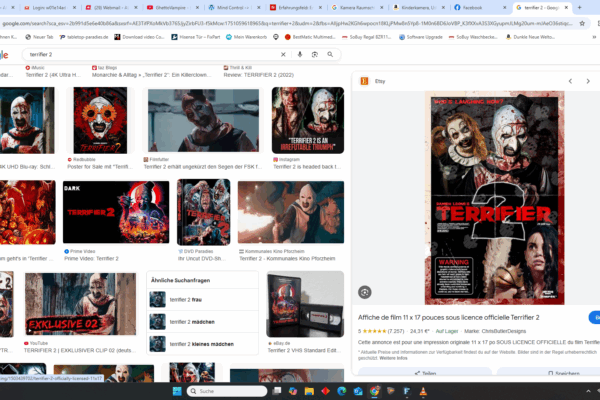Open Windows Start menu
The height and width of the screenshot is (400, 600).
177,391
